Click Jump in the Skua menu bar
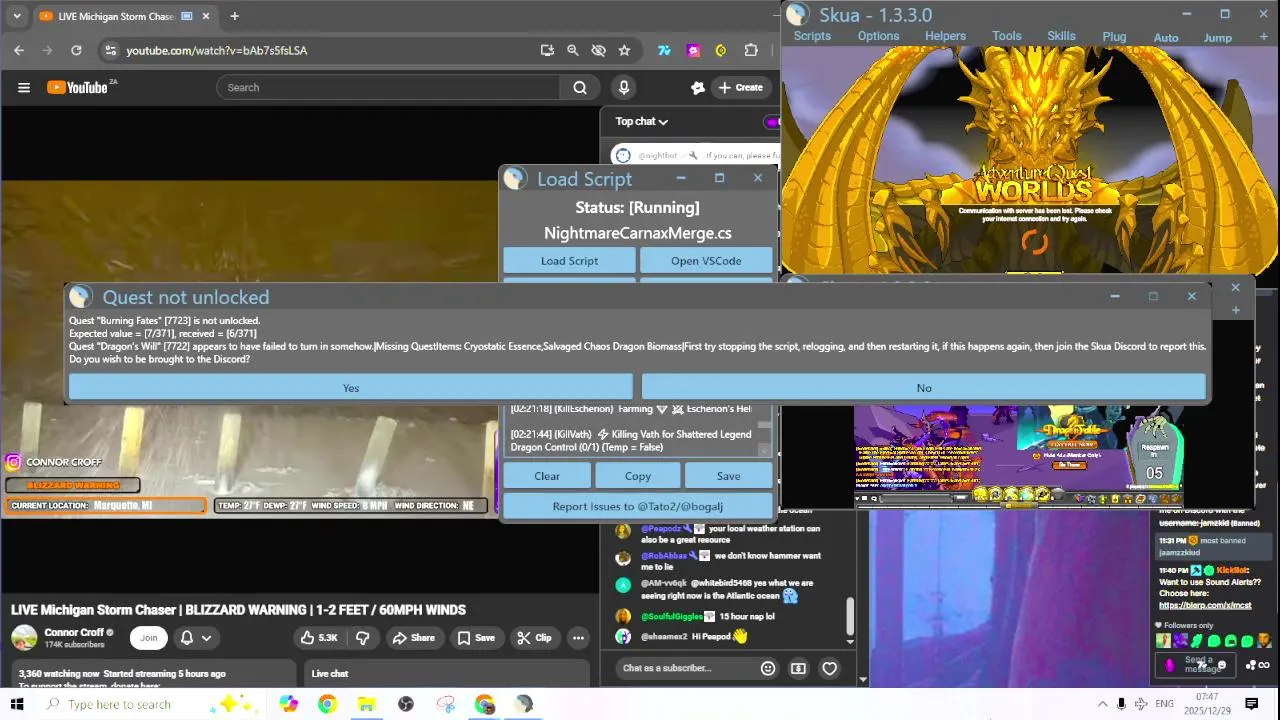Image resolution: width=1280 pixels, height=720 pixels. [x=1217, y=37]
